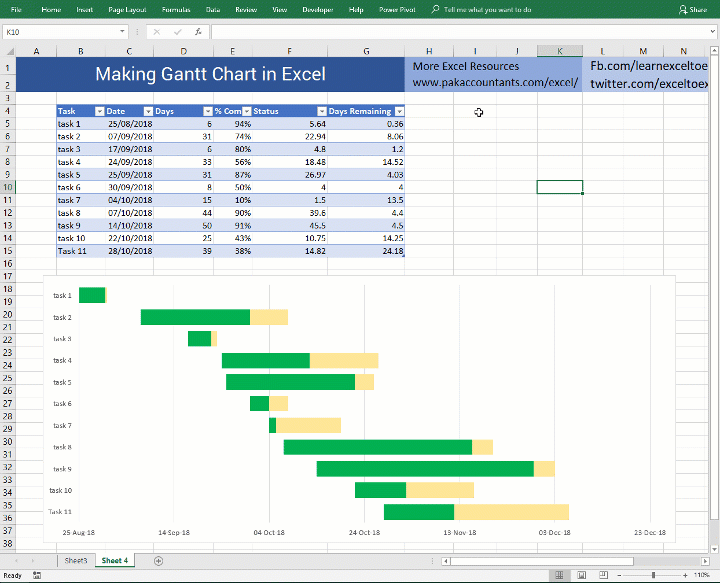The width and height of the screenshot is (720, 583).
Task: Select Normal view icon in status bar
Action: point(559,575)
